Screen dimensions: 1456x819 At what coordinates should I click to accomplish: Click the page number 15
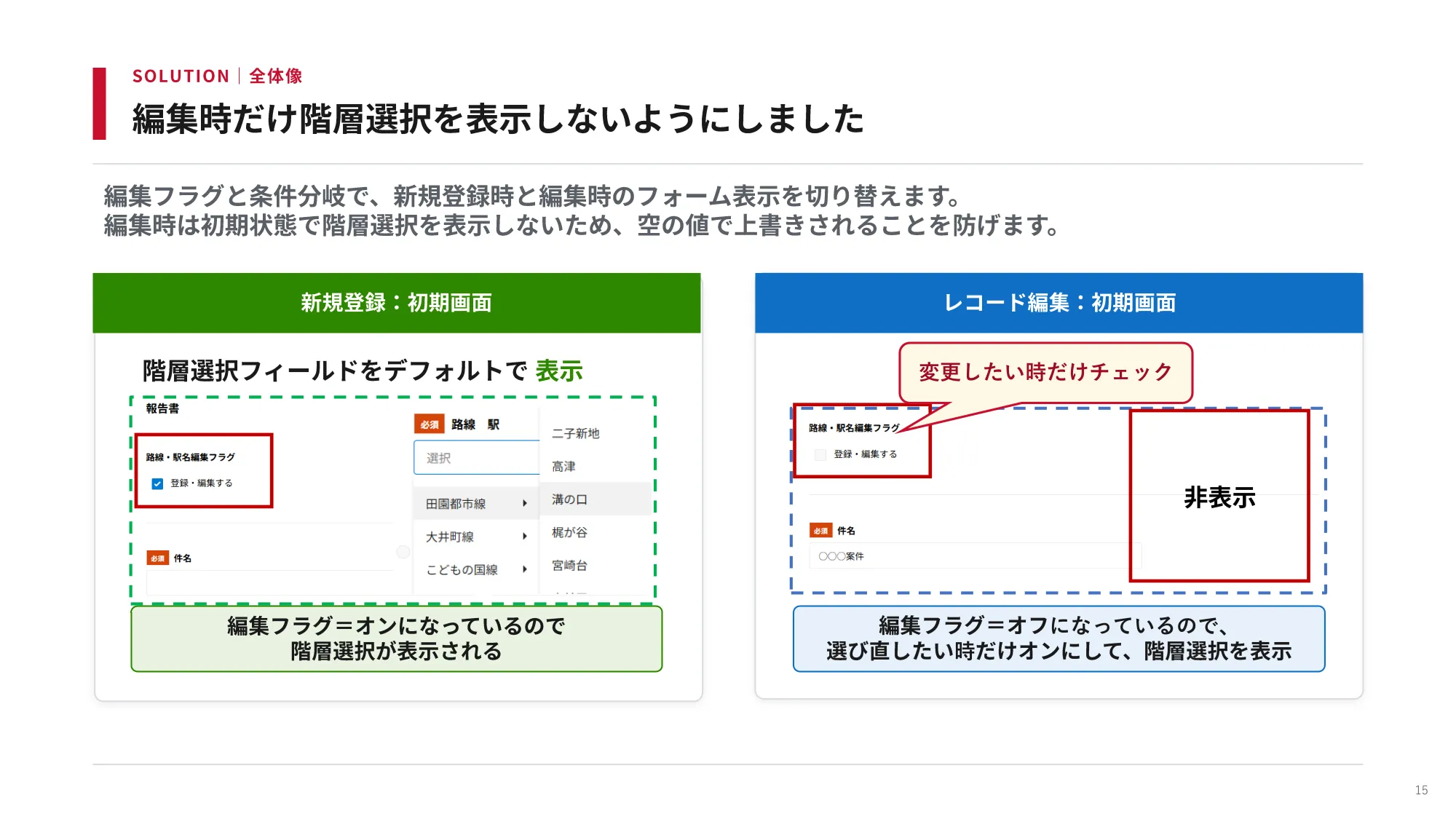(1421, 790)
